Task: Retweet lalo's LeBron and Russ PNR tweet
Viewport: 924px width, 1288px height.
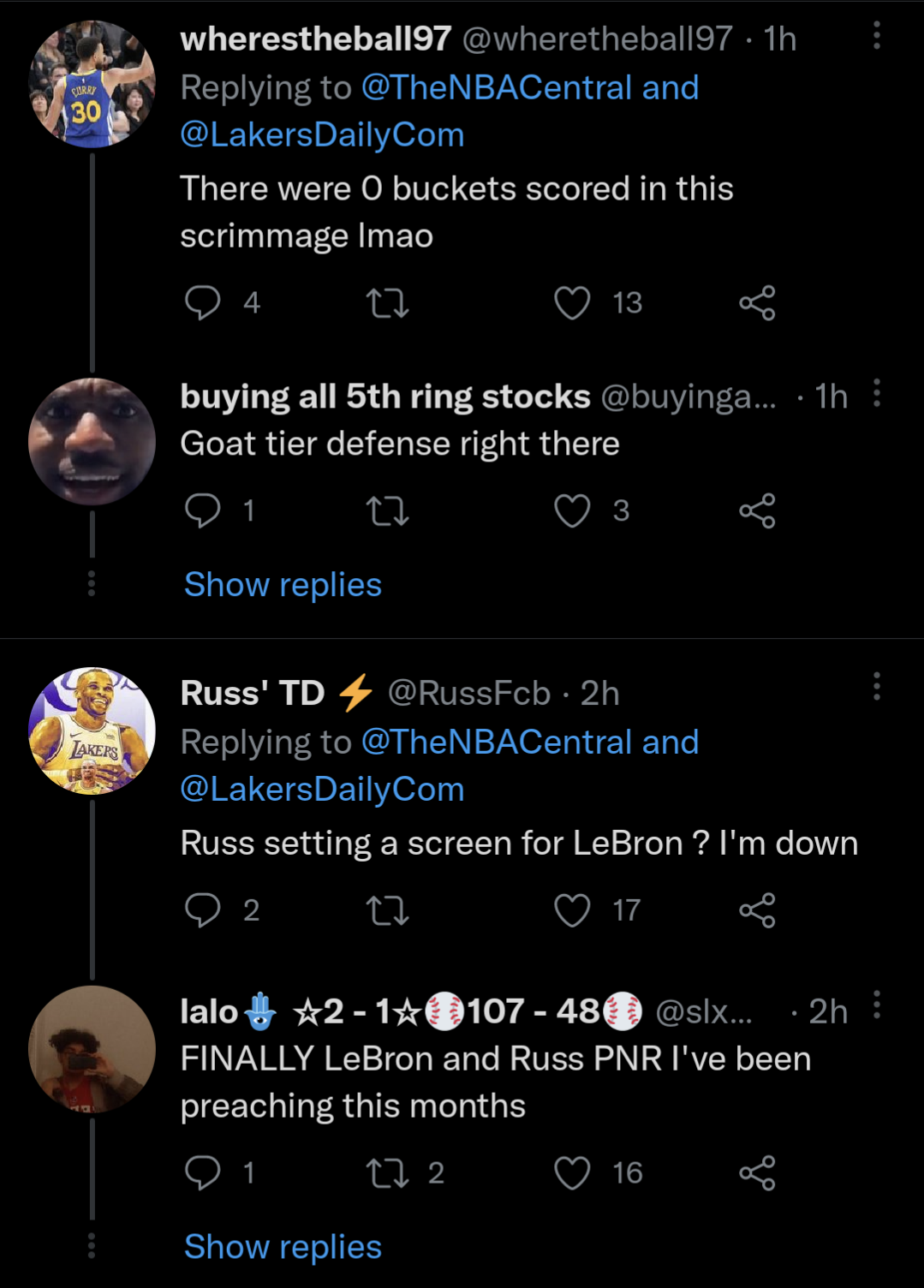Action: click(387, 1173)
